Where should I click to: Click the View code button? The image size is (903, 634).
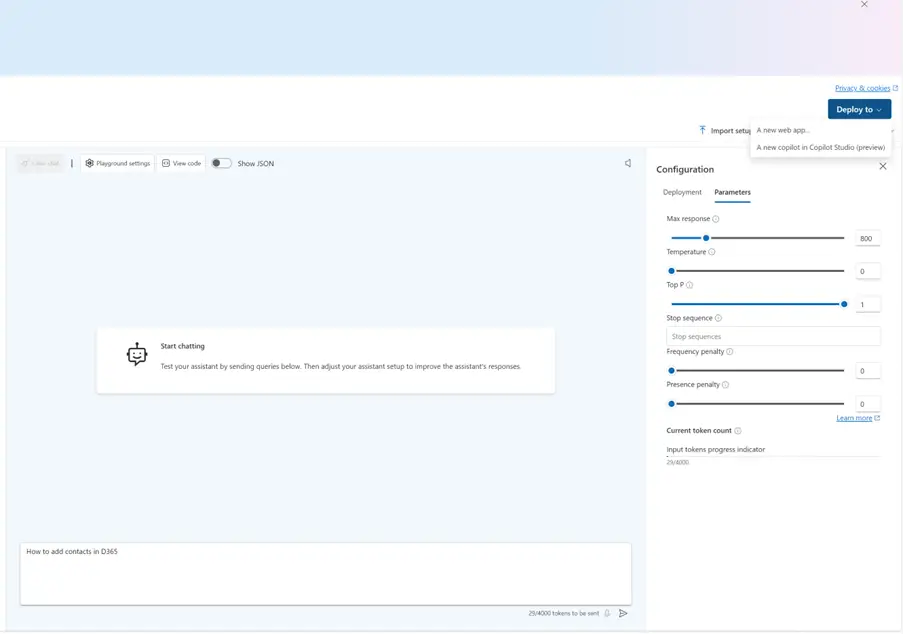coord(181,164)
